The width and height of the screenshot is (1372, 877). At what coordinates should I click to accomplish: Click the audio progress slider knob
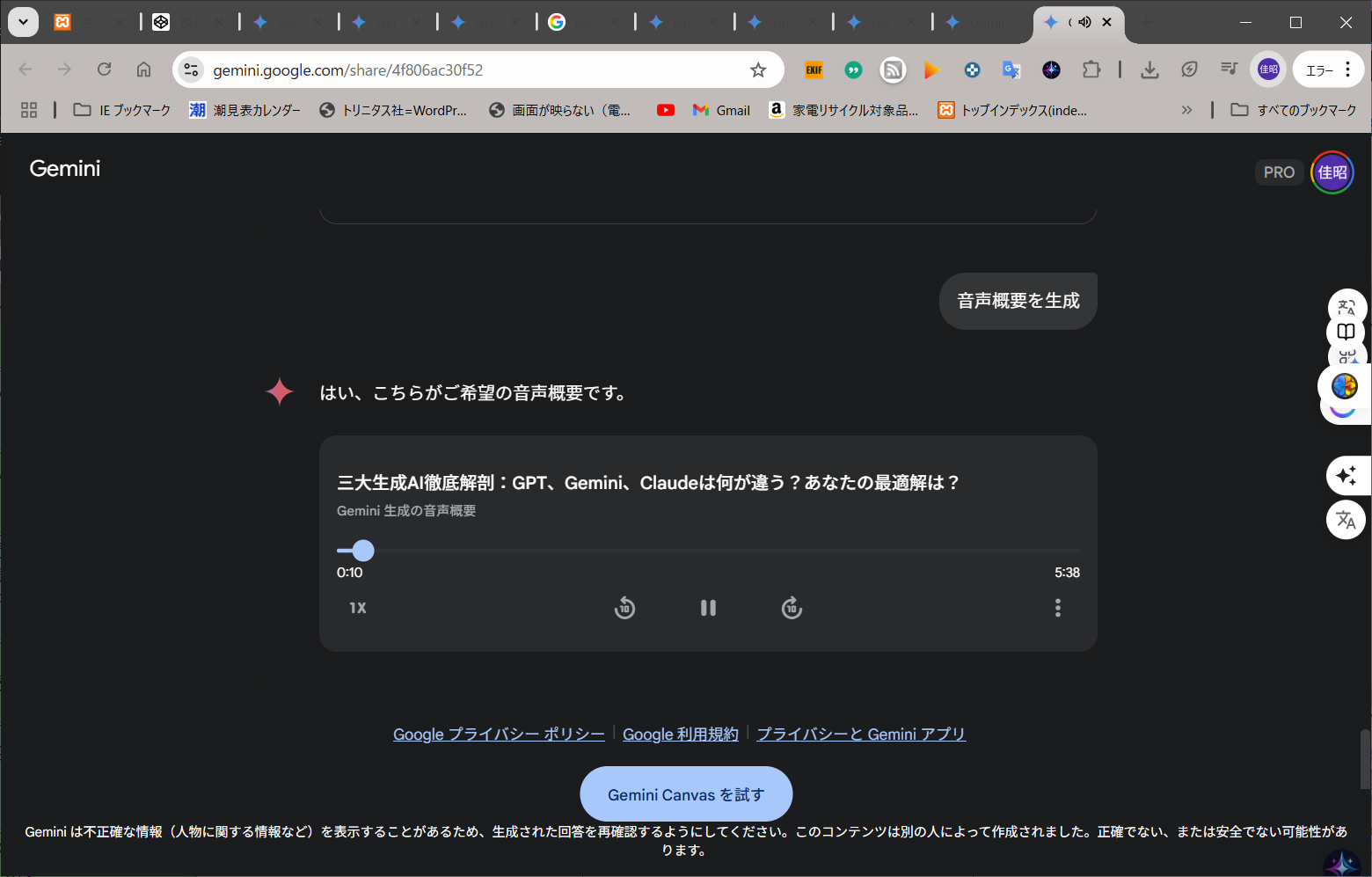[363, 551]
